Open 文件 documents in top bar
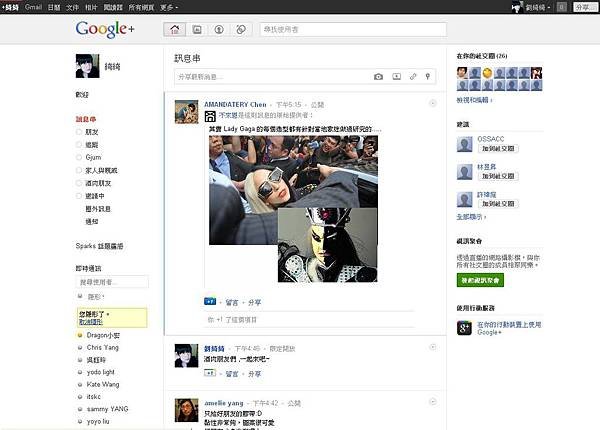 [72, 7]
